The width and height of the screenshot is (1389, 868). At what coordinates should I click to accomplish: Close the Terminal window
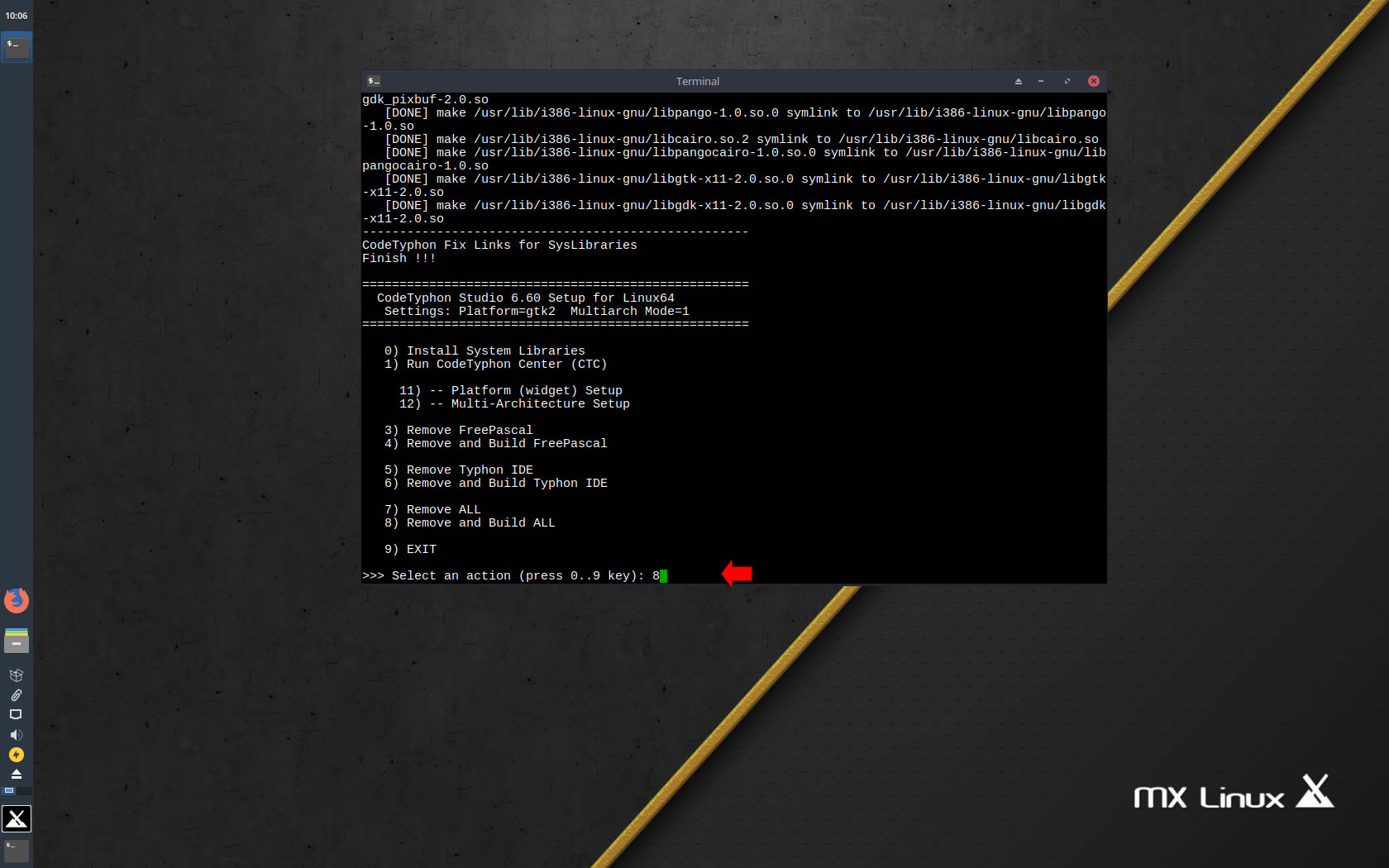click(x=1094, y=81)
